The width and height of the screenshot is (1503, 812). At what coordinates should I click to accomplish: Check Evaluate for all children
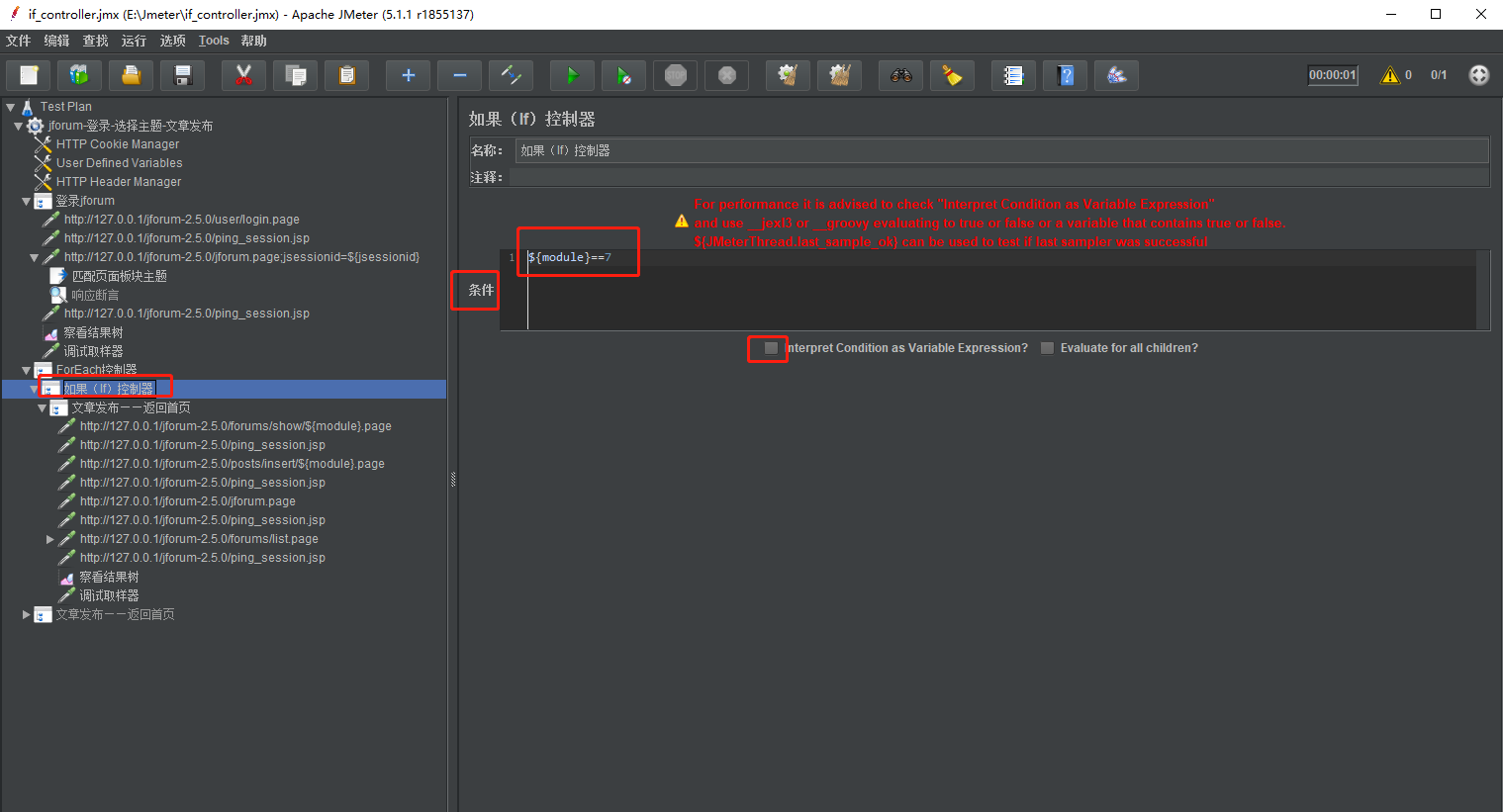[x=1047, y=347]
